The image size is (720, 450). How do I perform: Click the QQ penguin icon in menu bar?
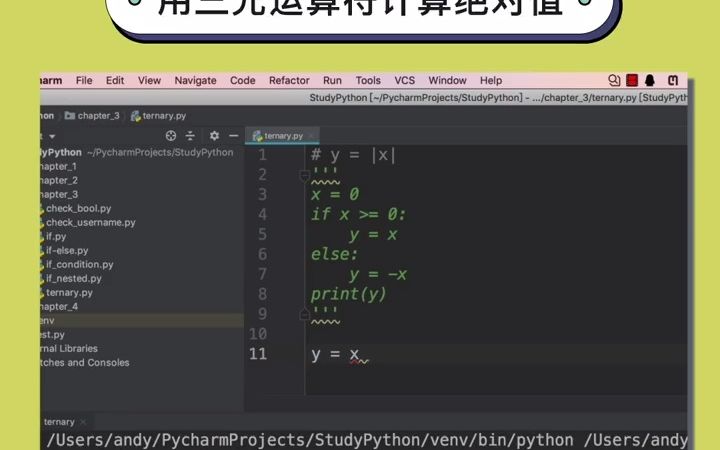(650, 80)
